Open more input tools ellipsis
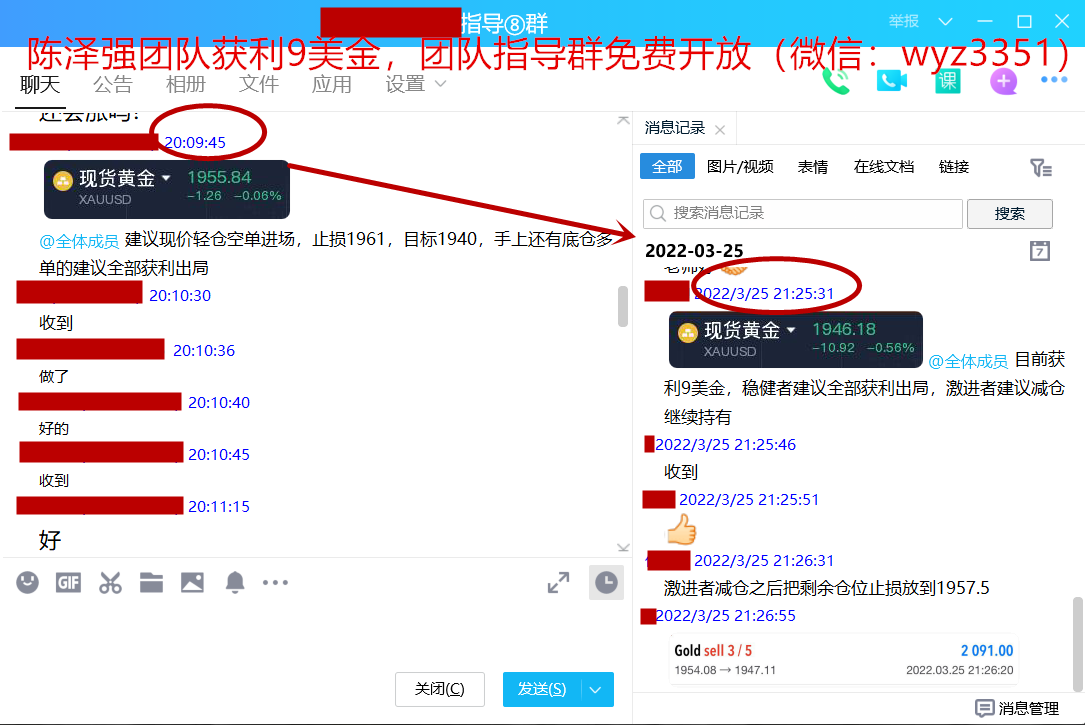 pyautogui.click(x=275, y=582)
